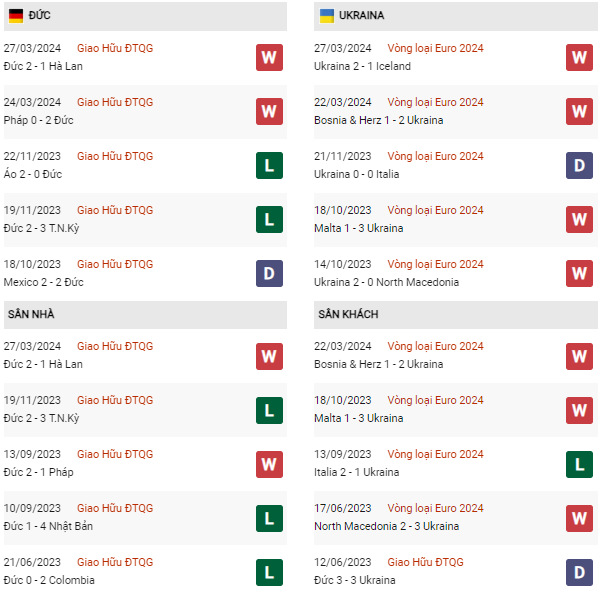
Task: Click D badge for Đức 3 - 3 Ukraina
Action: pyautogui.click(x=580, y=571)
